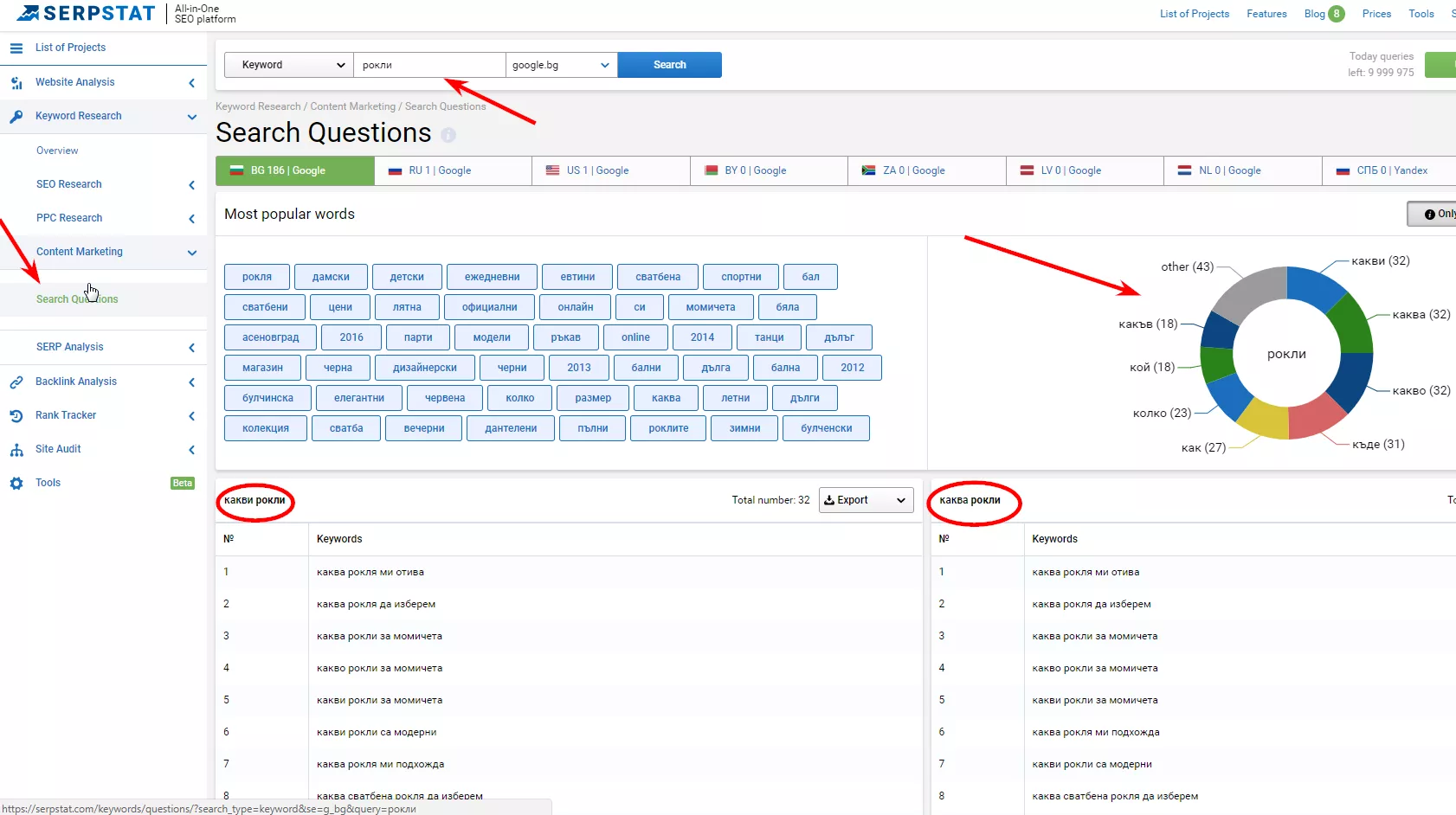Click the Backlink Analysis chain icon

click(x=16, y=382)
